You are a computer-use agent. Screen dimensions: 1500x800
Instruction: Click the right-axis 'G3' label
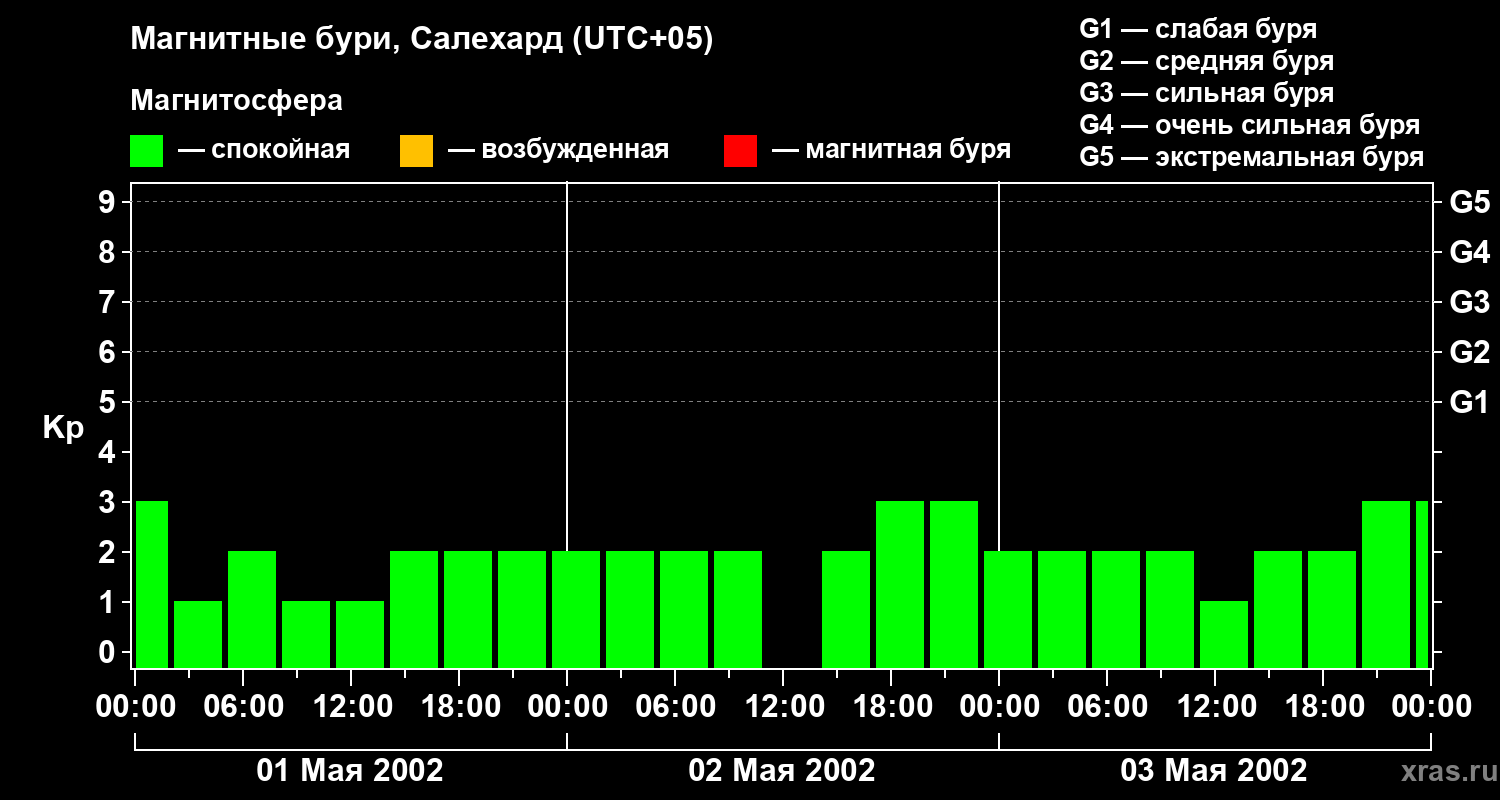point(1470,302)
